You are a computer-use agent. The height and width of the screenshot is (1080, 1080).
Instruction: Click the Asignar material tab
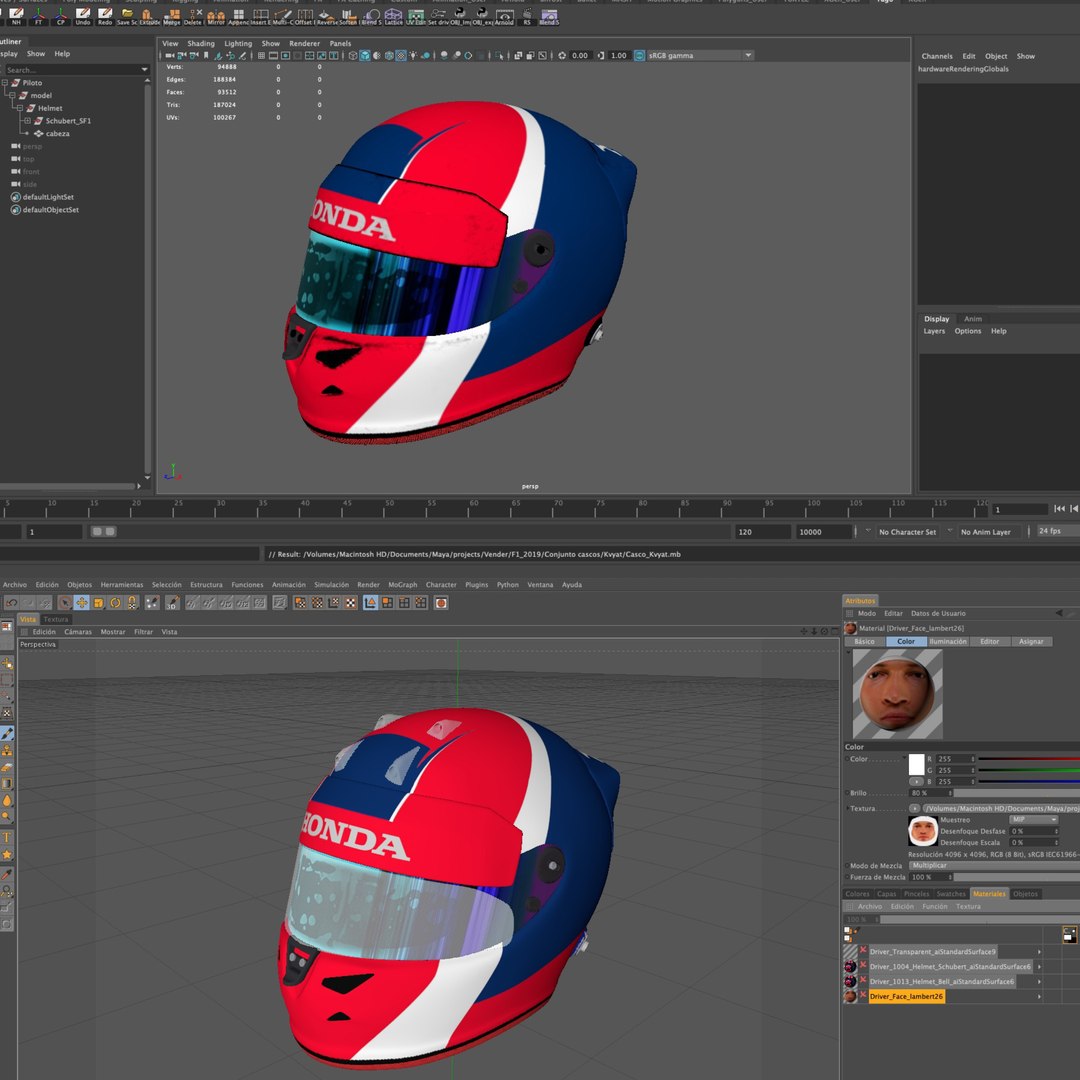[1031, 641]
